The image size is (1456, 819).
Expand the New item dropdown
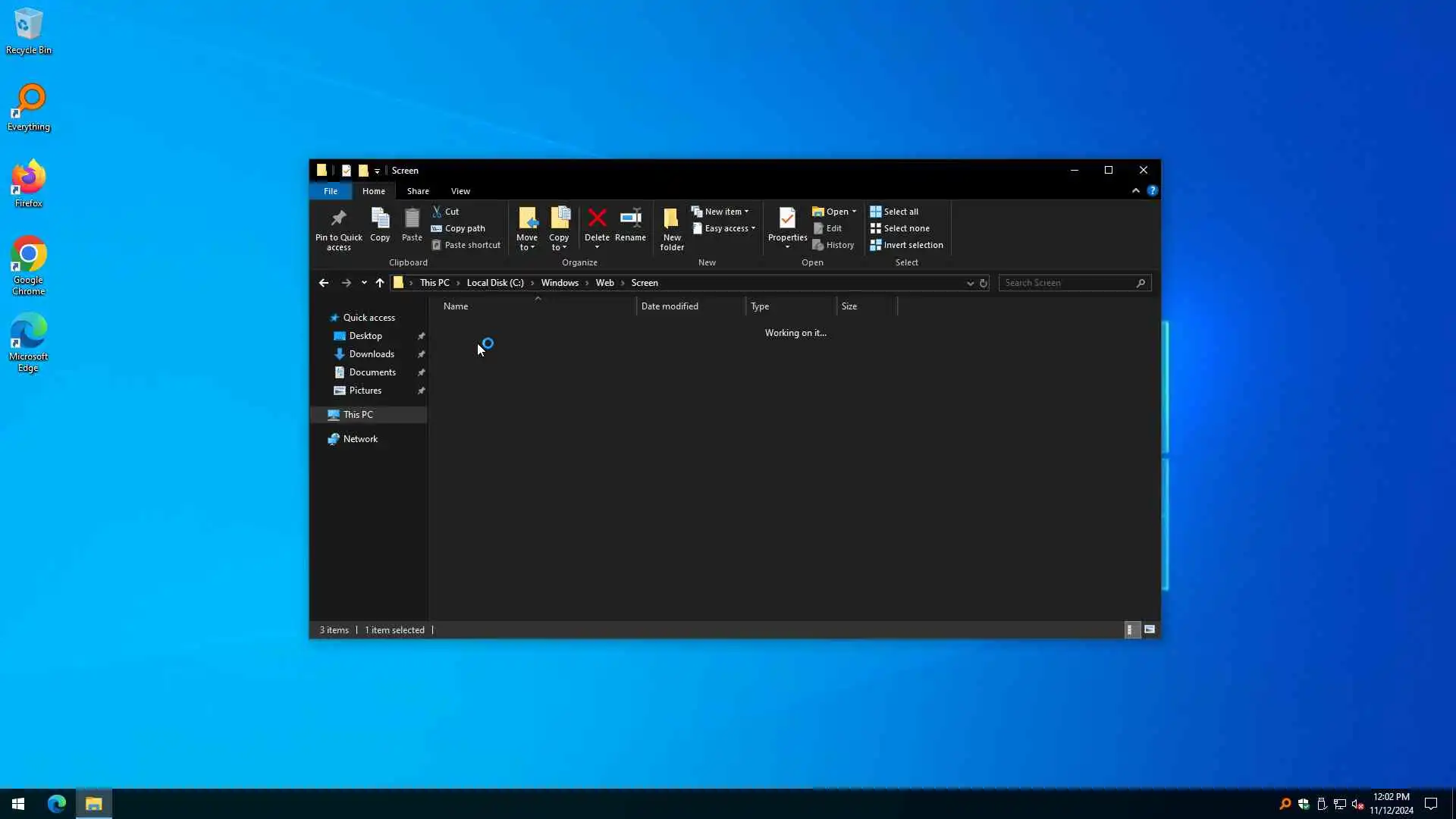click(746, 212)
